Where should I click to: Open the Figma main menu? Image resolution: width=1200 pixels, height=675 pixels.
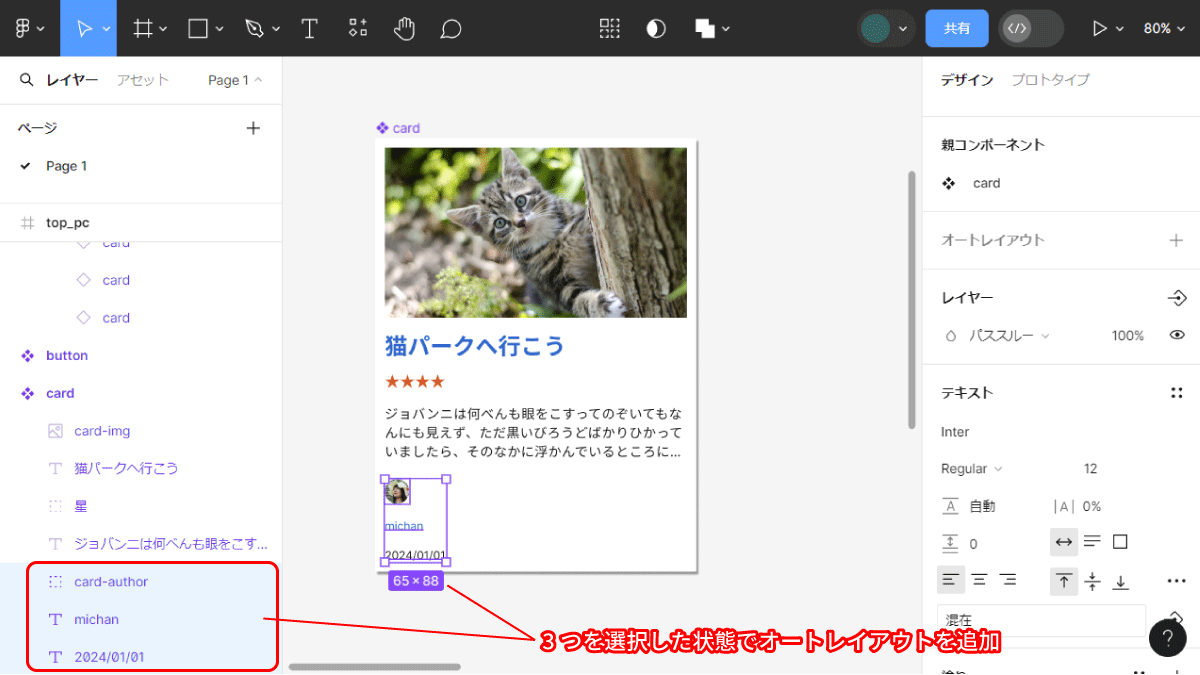[x=23, y=29]
